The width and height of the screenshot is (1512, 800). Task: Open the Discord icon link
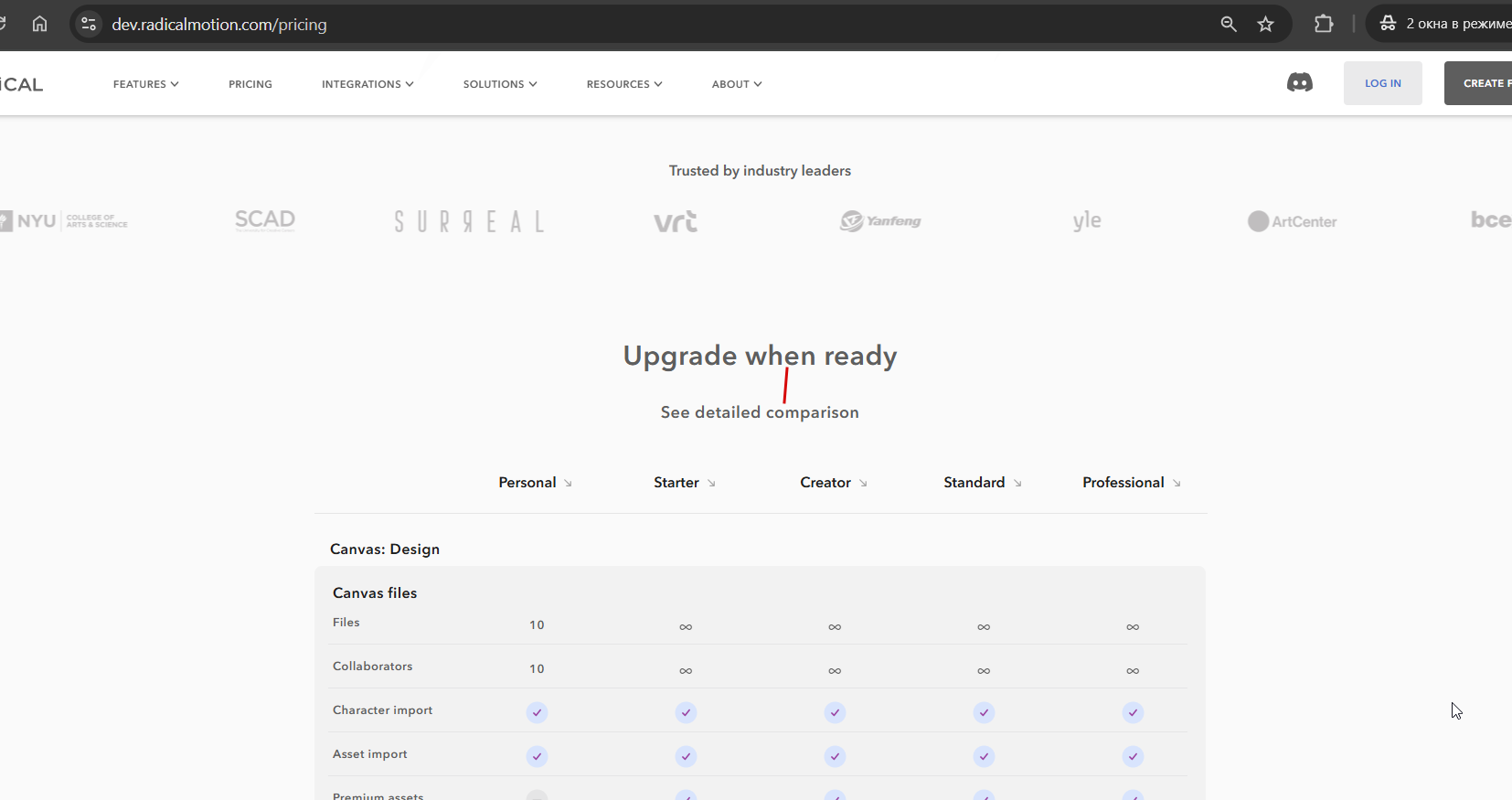1299,83
